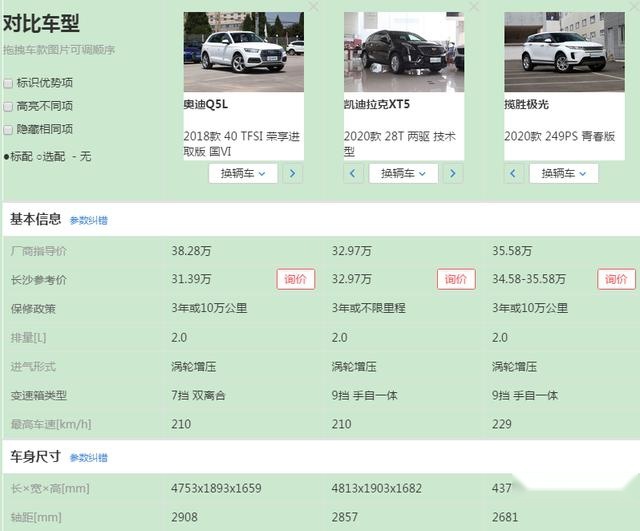This screenshot has height=531, width=640.
Task: Enable the 标识优势项 checkbox
Action: [x=8, y=83]
